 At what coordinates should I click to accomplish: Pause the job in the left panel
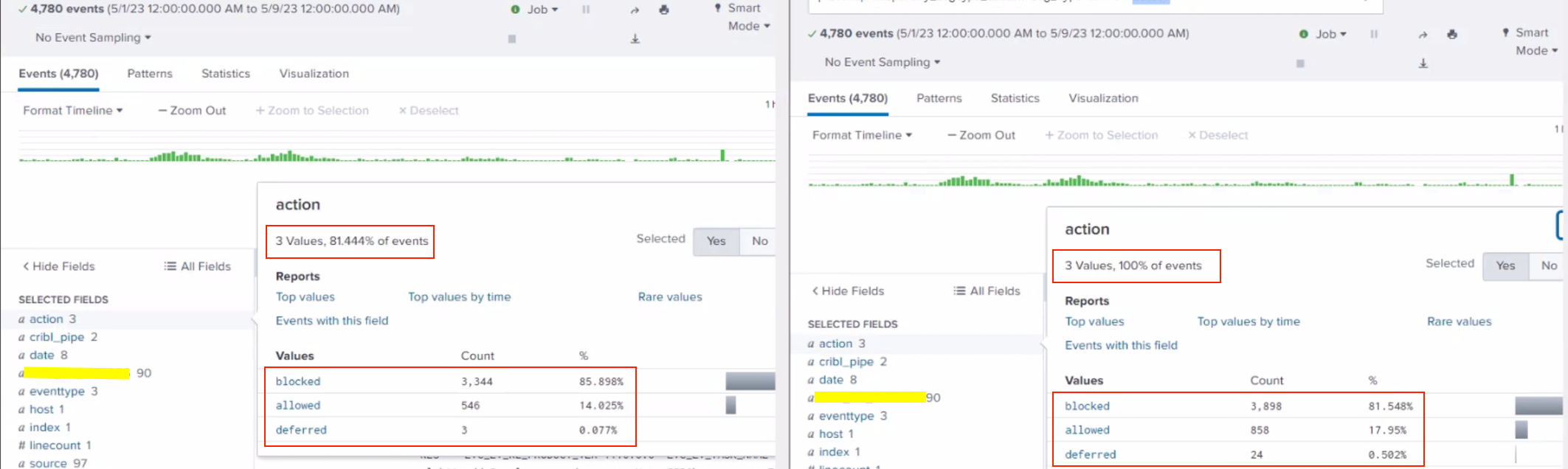(x=586, y=10)
